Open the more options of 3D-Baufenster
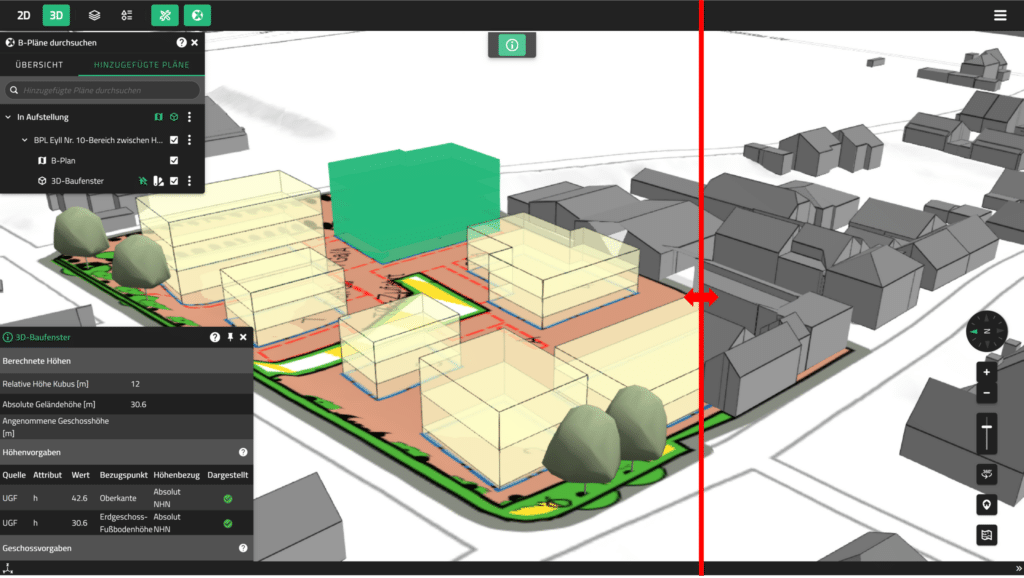 click(189, 181)
